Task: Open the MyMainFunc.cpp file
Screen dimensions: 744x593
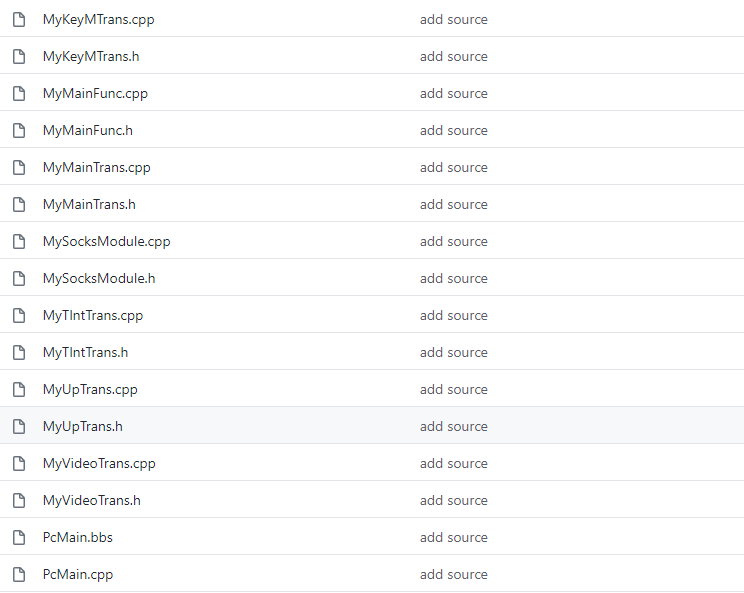Action: click(95, 94)
